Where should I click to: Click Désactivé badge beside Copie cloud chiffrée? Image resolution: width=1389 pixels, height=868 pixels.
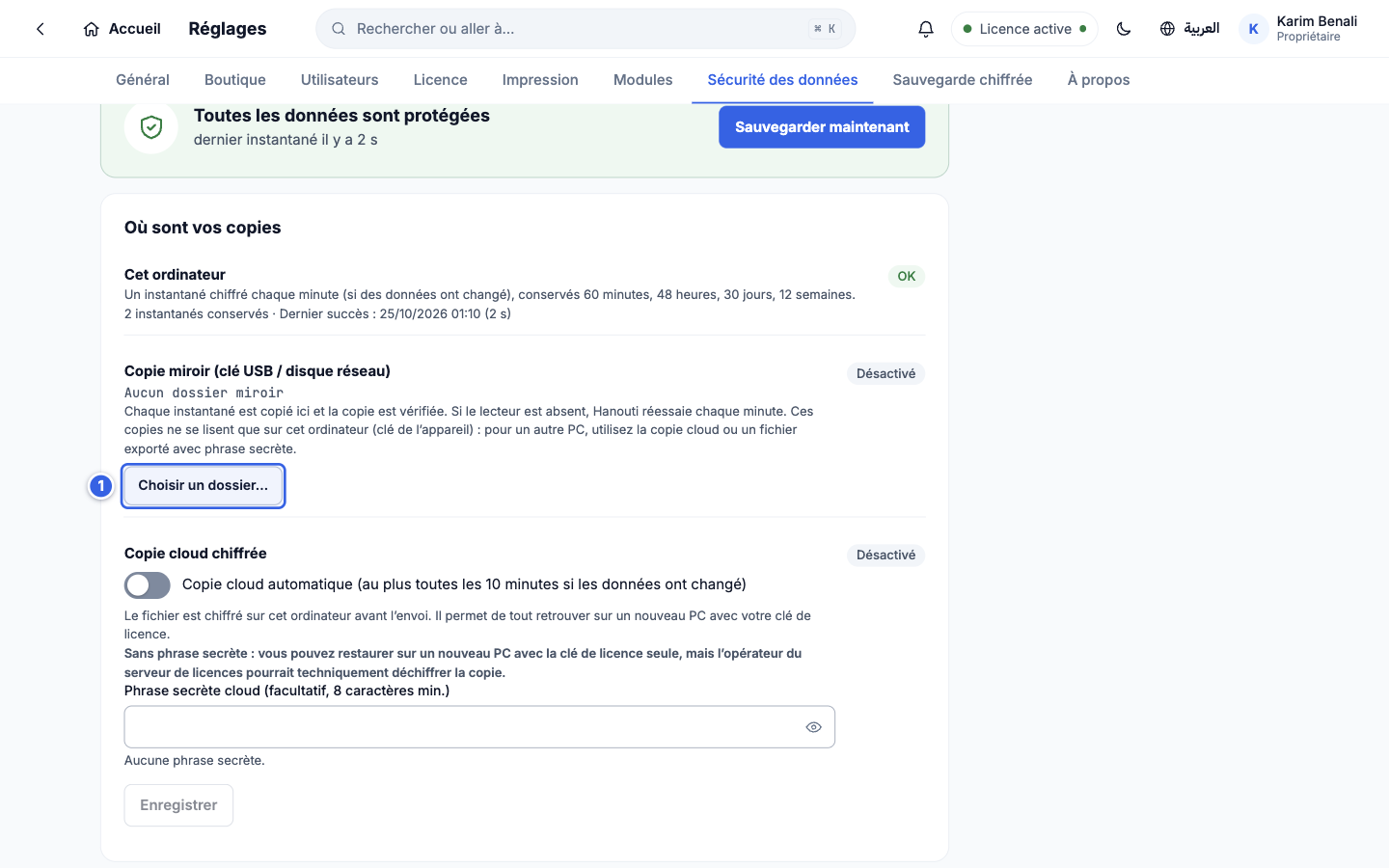tap(885, 555)
